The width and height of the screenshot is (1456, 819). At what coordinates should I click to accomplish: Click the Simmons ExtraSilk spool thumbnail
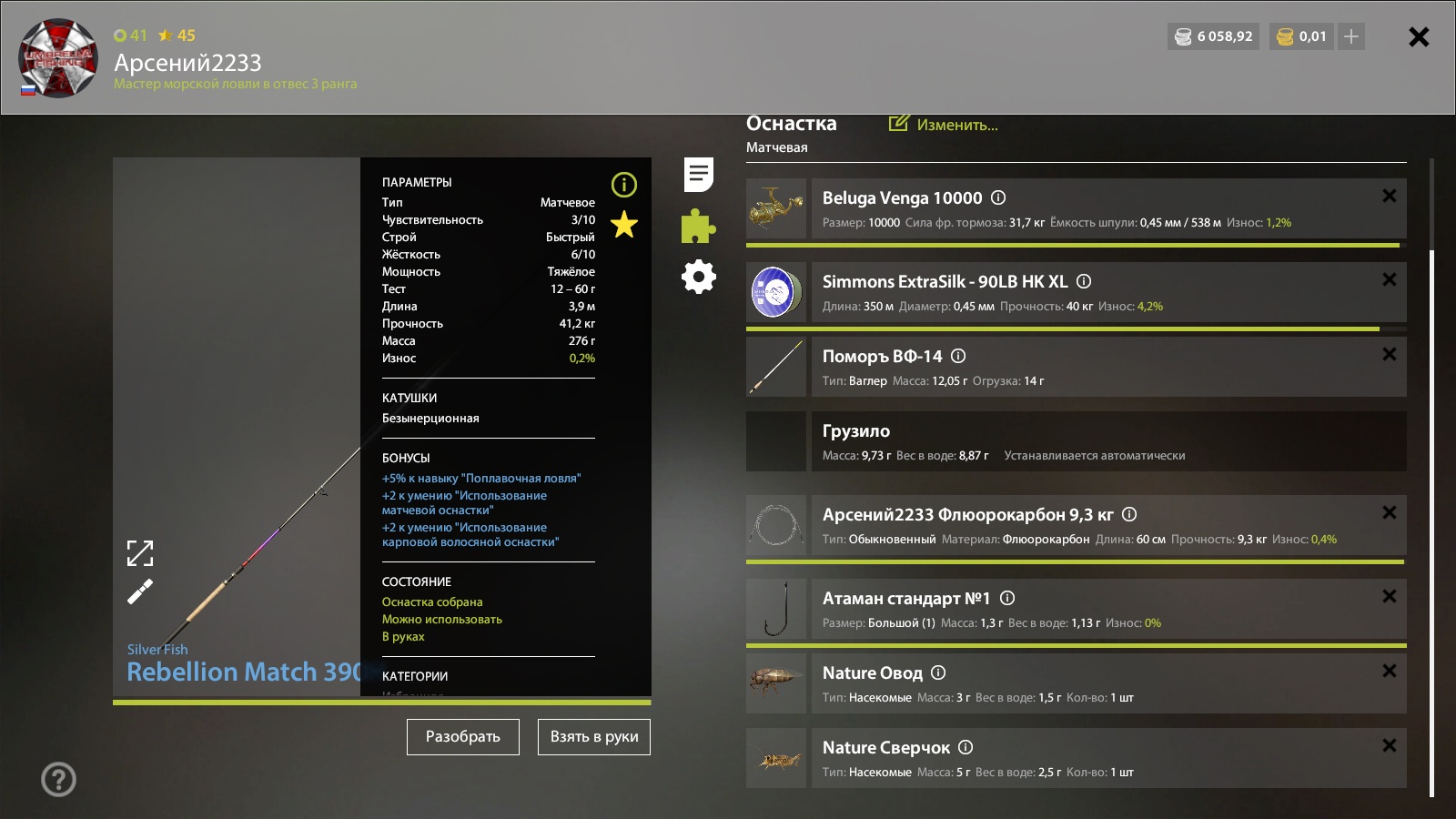(776, 292)
